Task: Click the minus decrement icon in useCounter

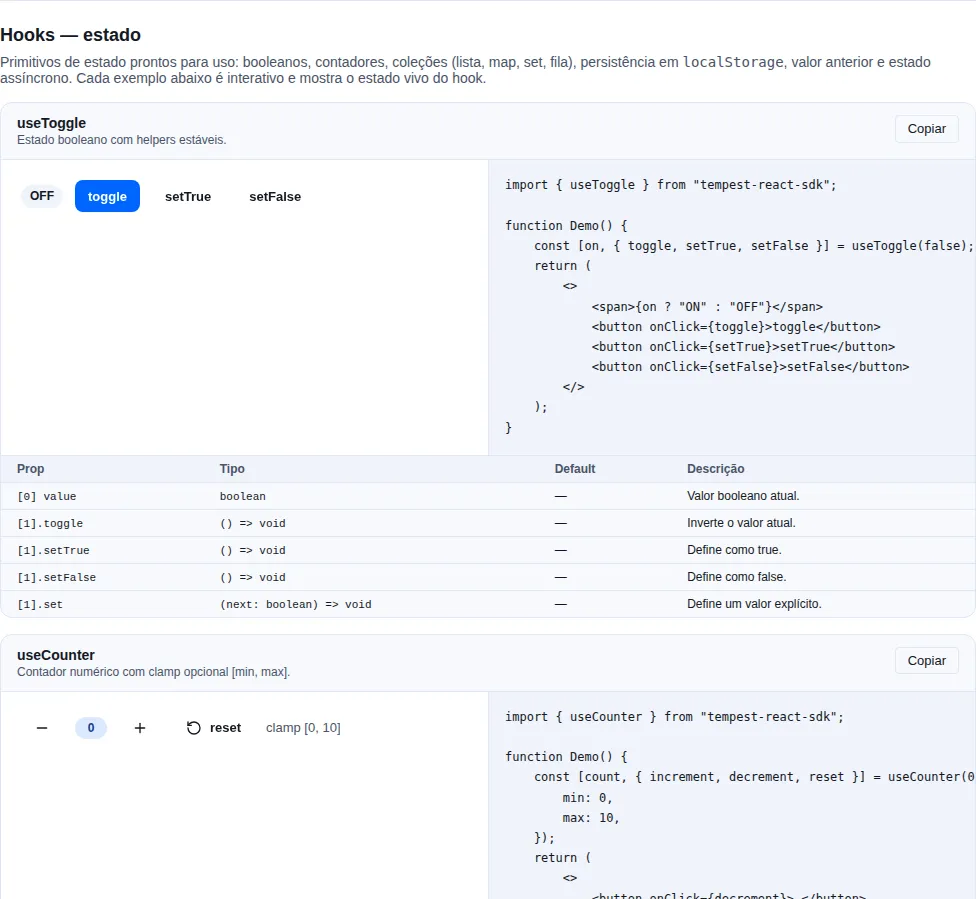Action: point(42,728)
